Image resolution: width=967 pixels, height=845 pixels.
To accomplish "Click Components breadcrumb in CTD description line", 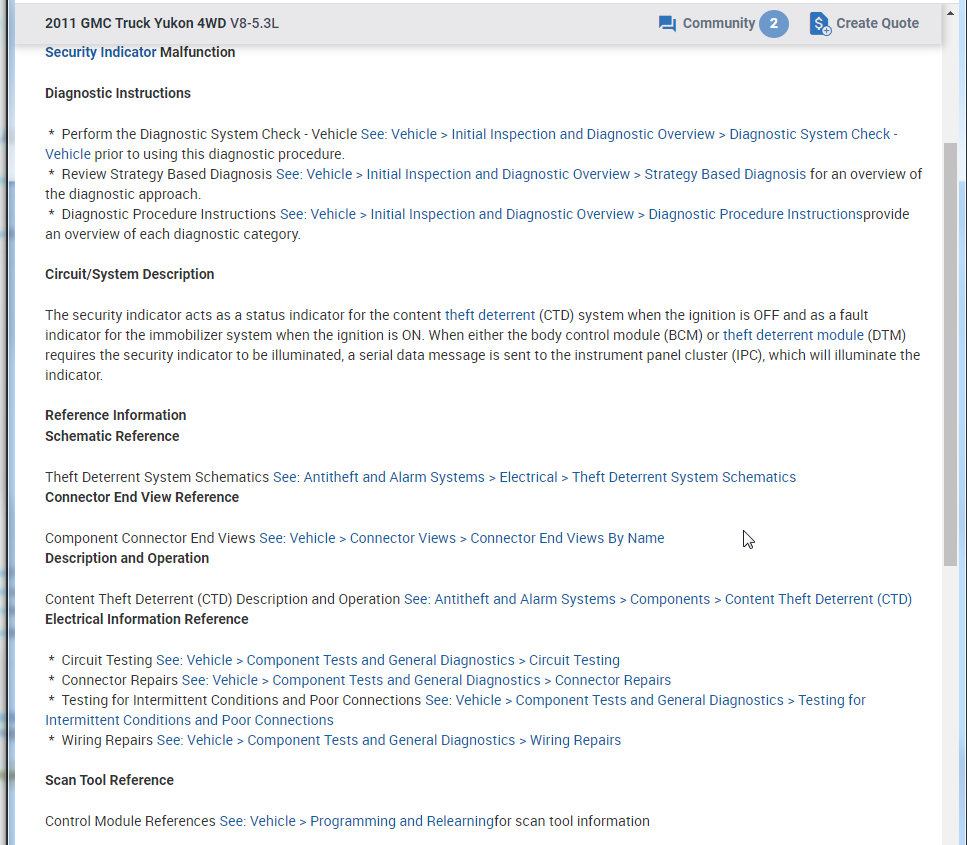I will click(670, 600).
